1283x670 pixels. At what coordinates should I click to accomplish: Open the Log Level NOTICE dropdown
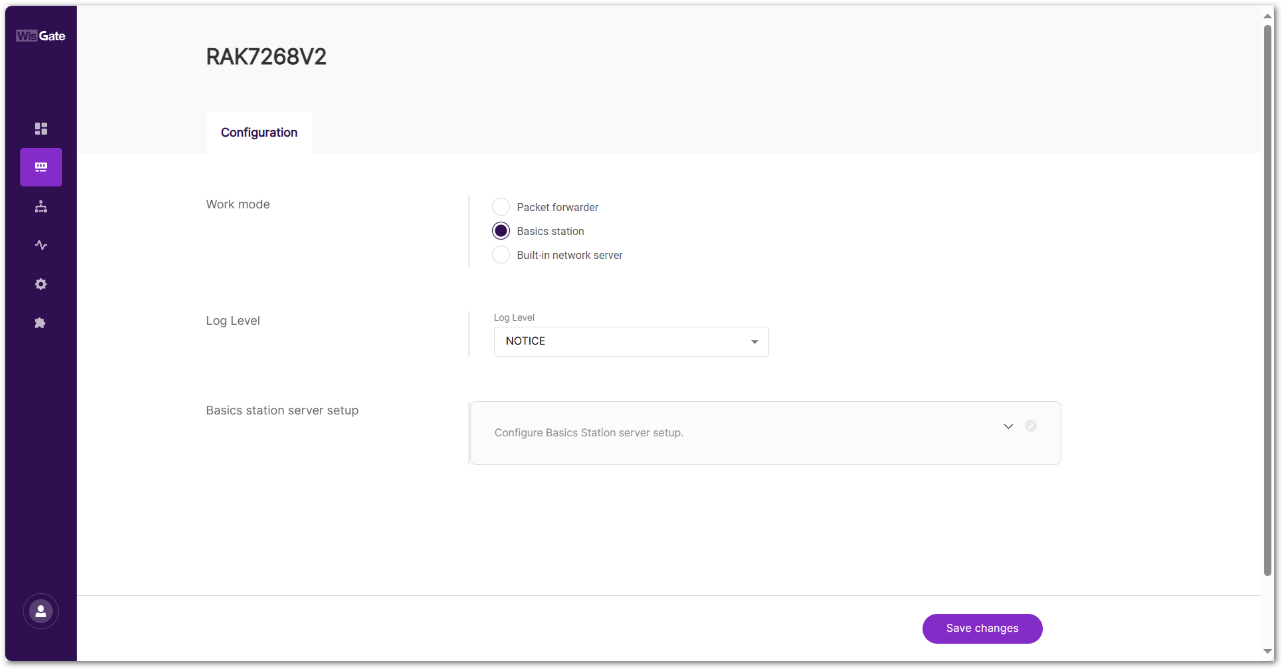630,342
